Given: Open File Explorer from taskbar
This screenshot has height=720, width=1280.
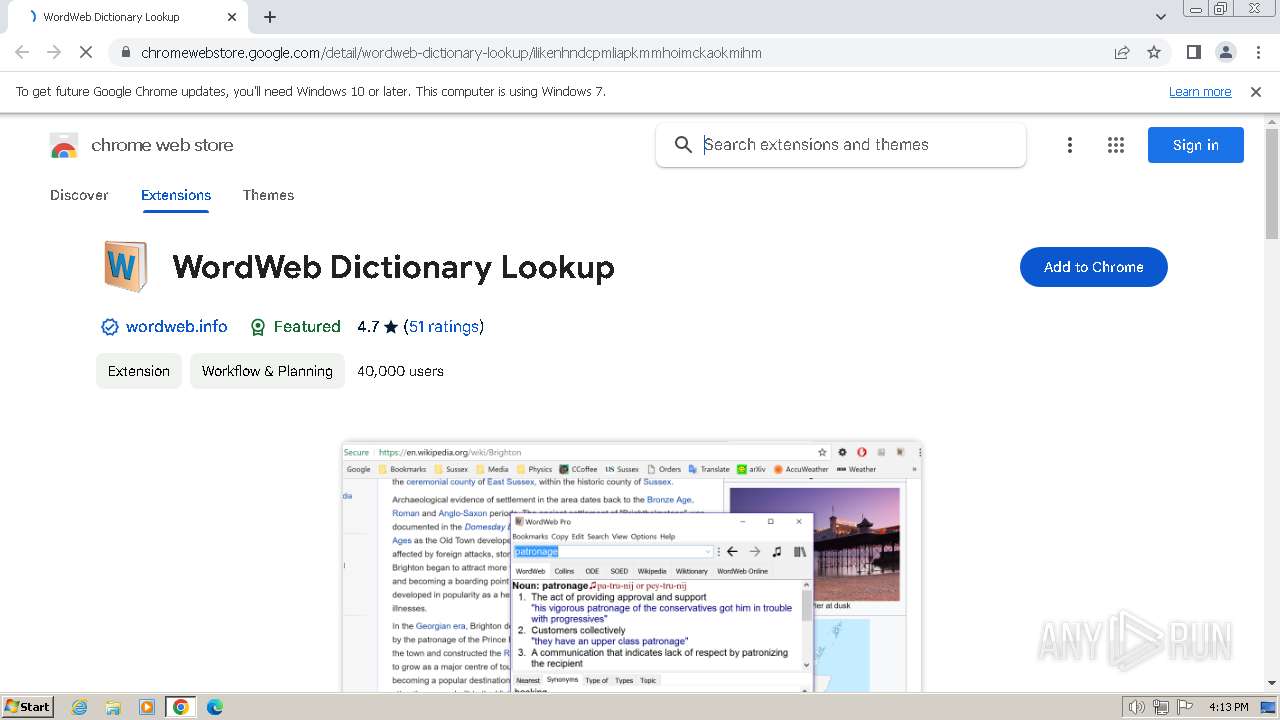Looking at the screenshot, I should click(113, 707).
